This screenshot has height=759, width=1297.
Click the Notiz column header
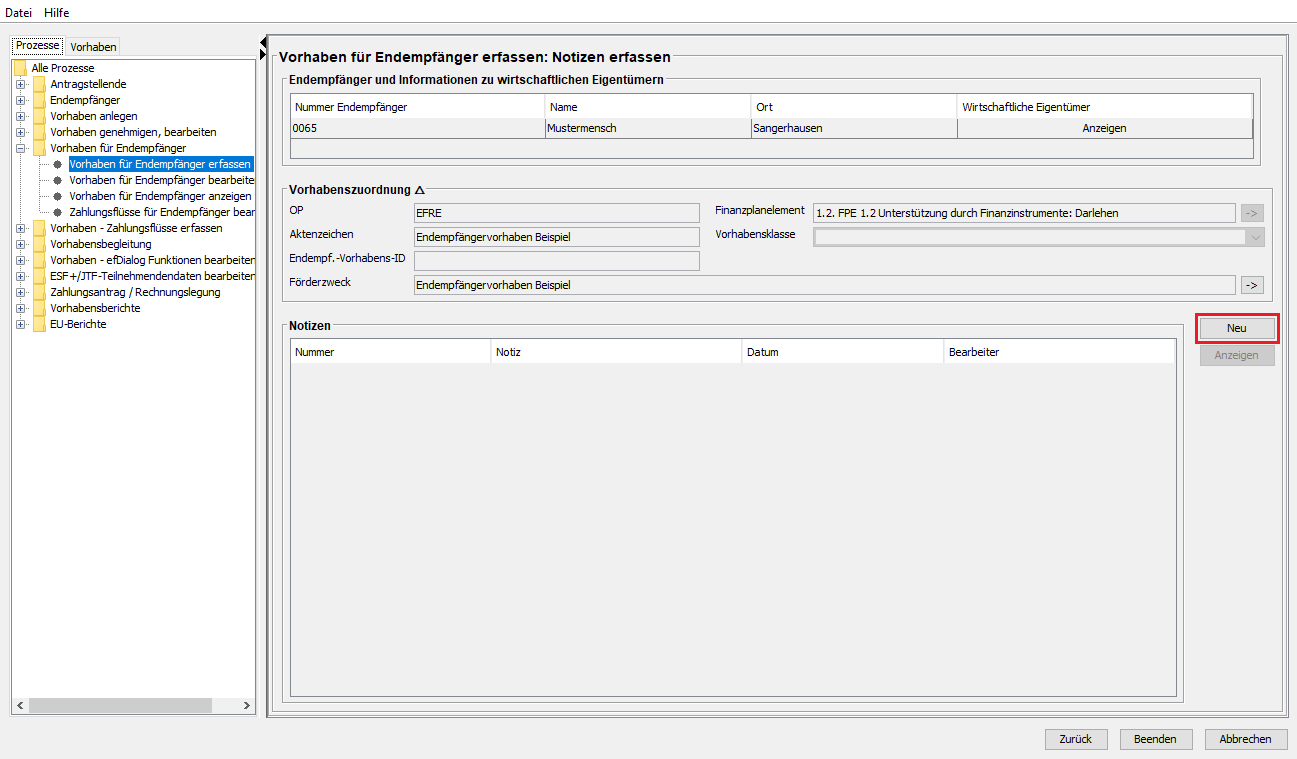[617, 352]
